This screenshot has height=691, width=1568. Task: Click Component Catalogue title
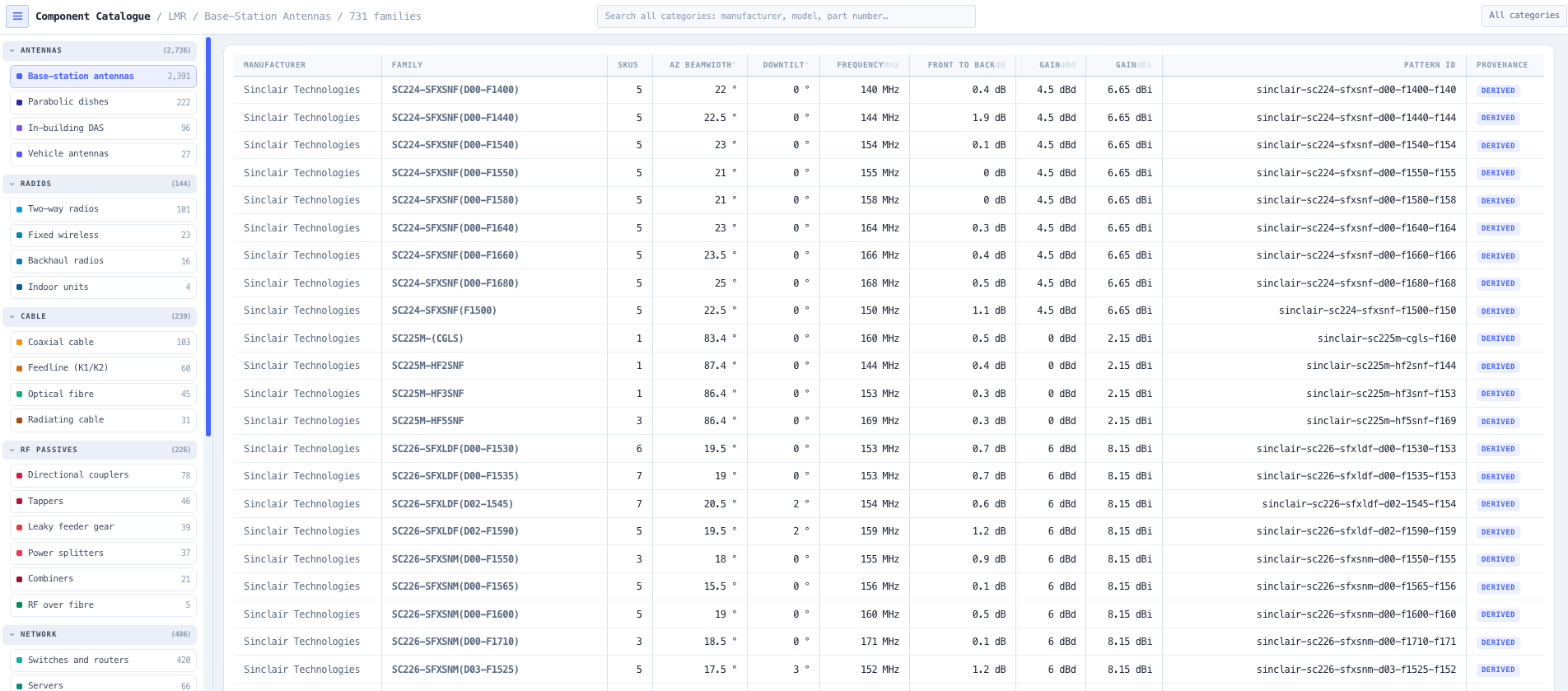click(x=93, y=16)
